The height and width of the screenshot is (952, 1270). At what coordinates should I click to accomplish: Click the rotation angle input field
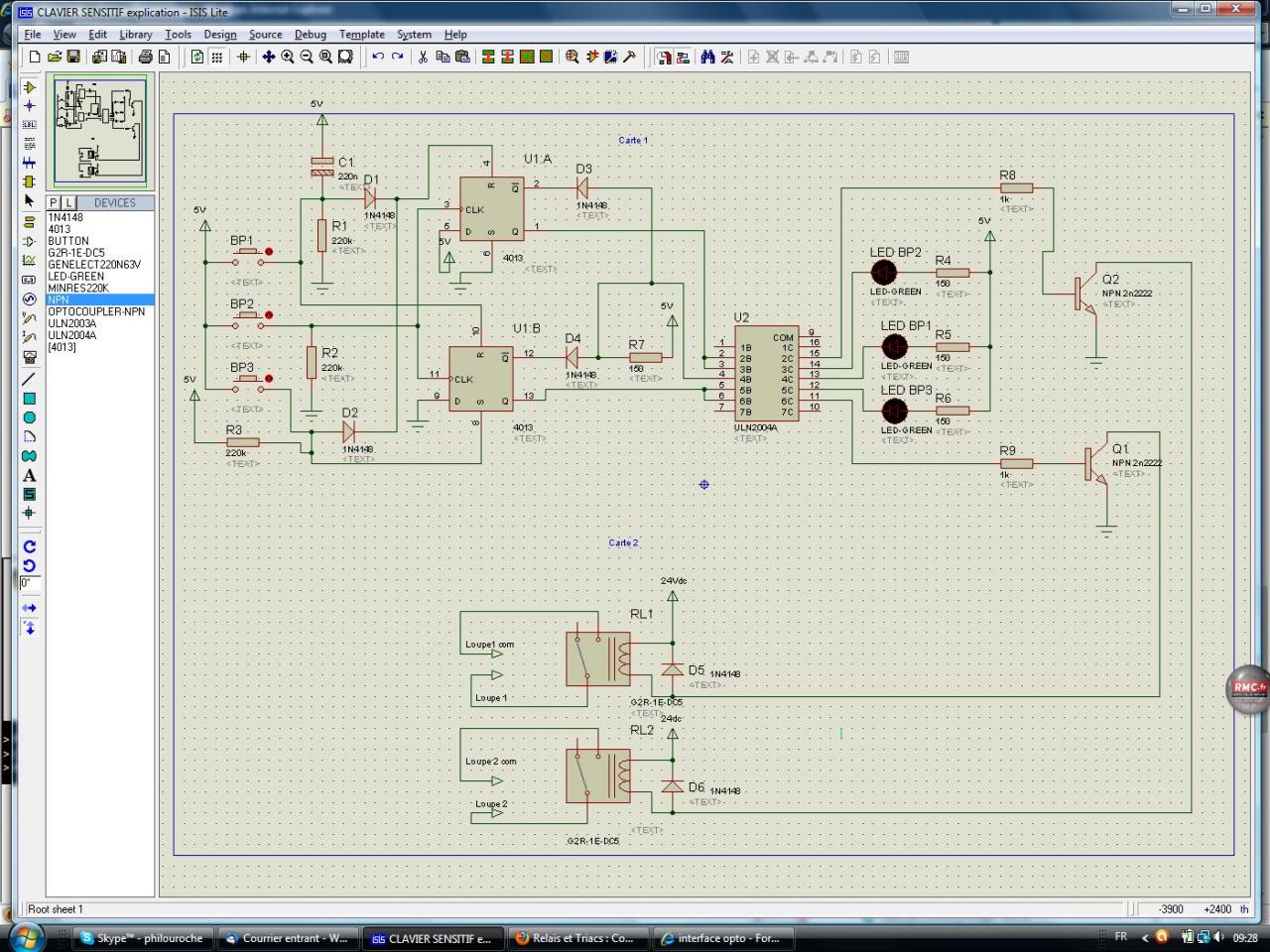point(30,583)
